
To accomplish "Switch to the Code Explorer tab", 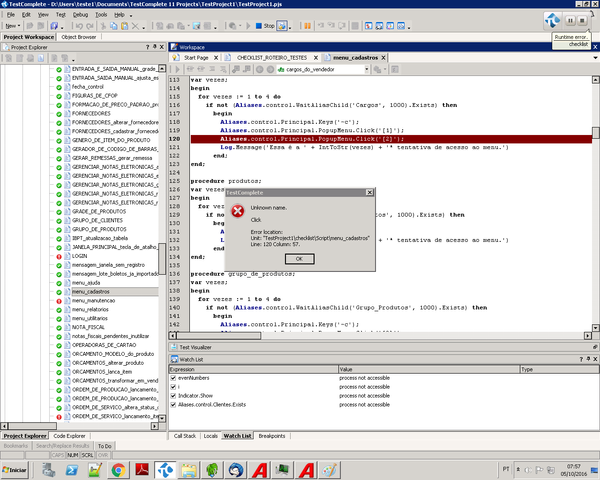I will (x=69, y=436).
